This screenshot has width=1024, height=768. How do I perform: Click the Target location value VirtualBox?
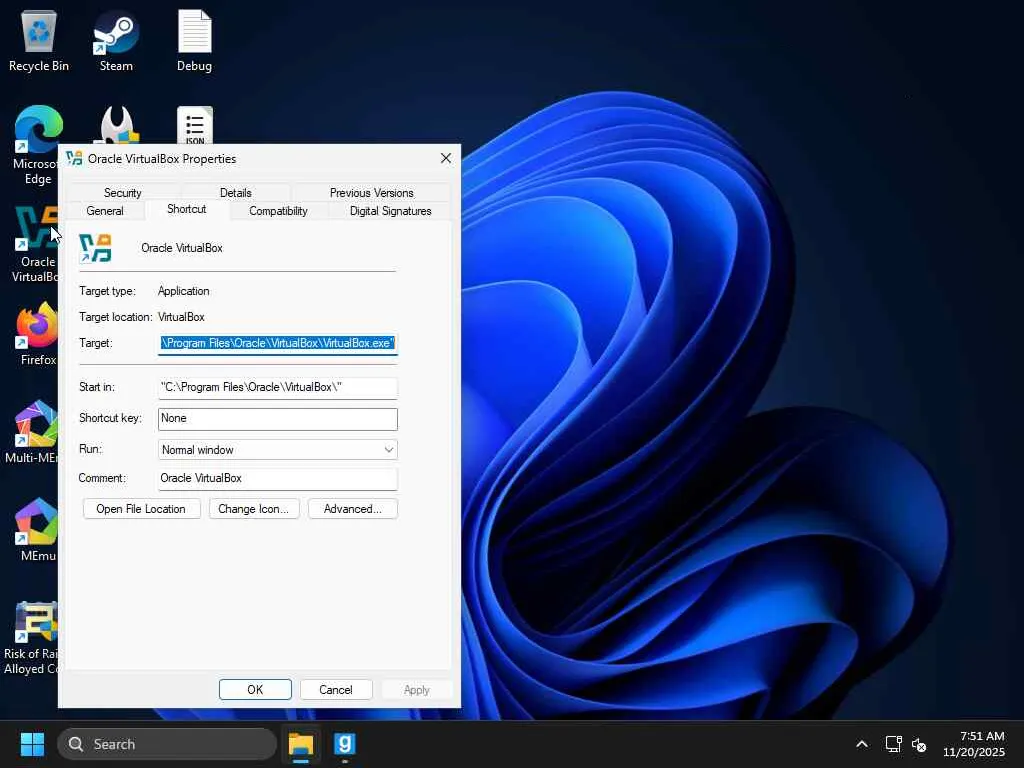182,317
